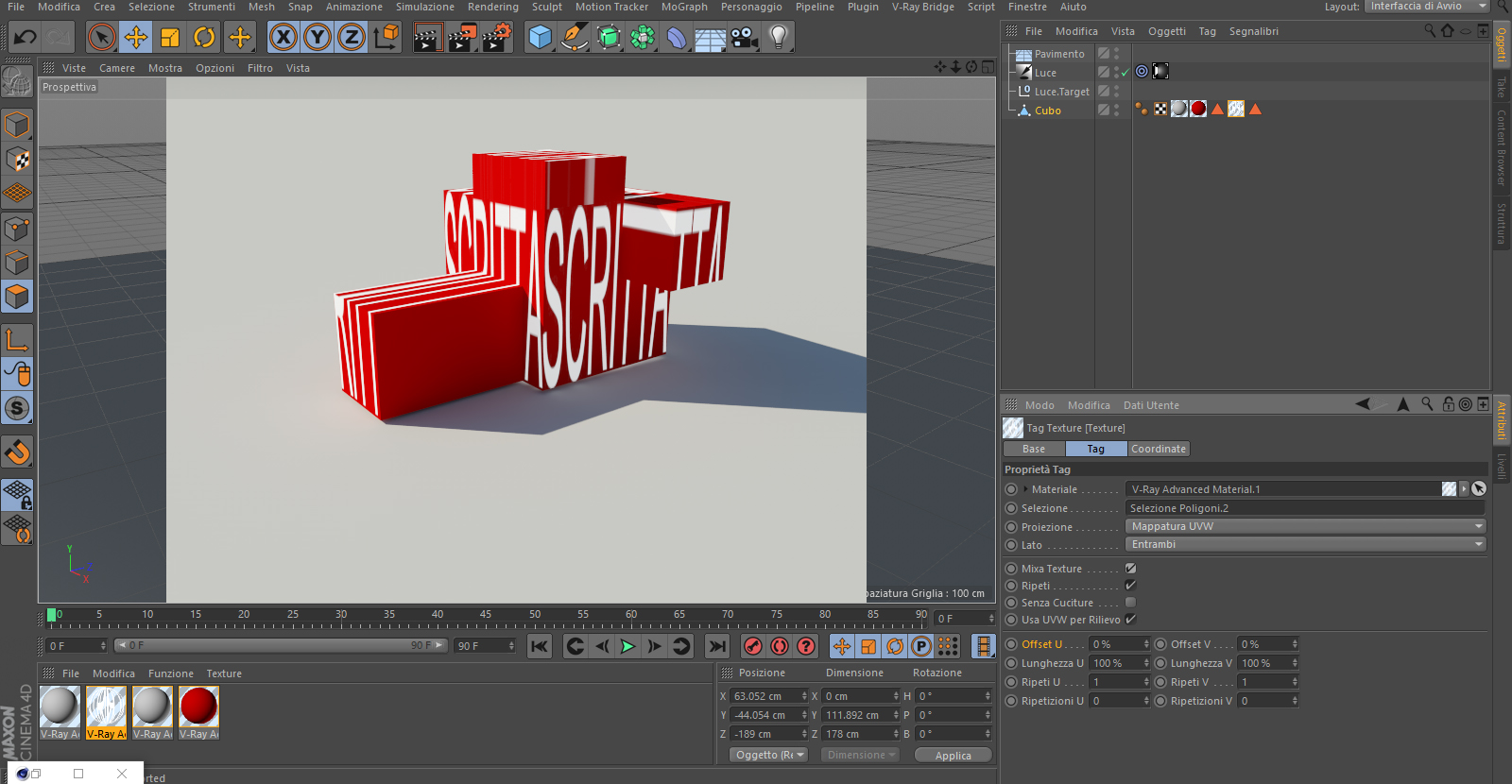
Task: Select the Move tool
Action: point(136,38)
